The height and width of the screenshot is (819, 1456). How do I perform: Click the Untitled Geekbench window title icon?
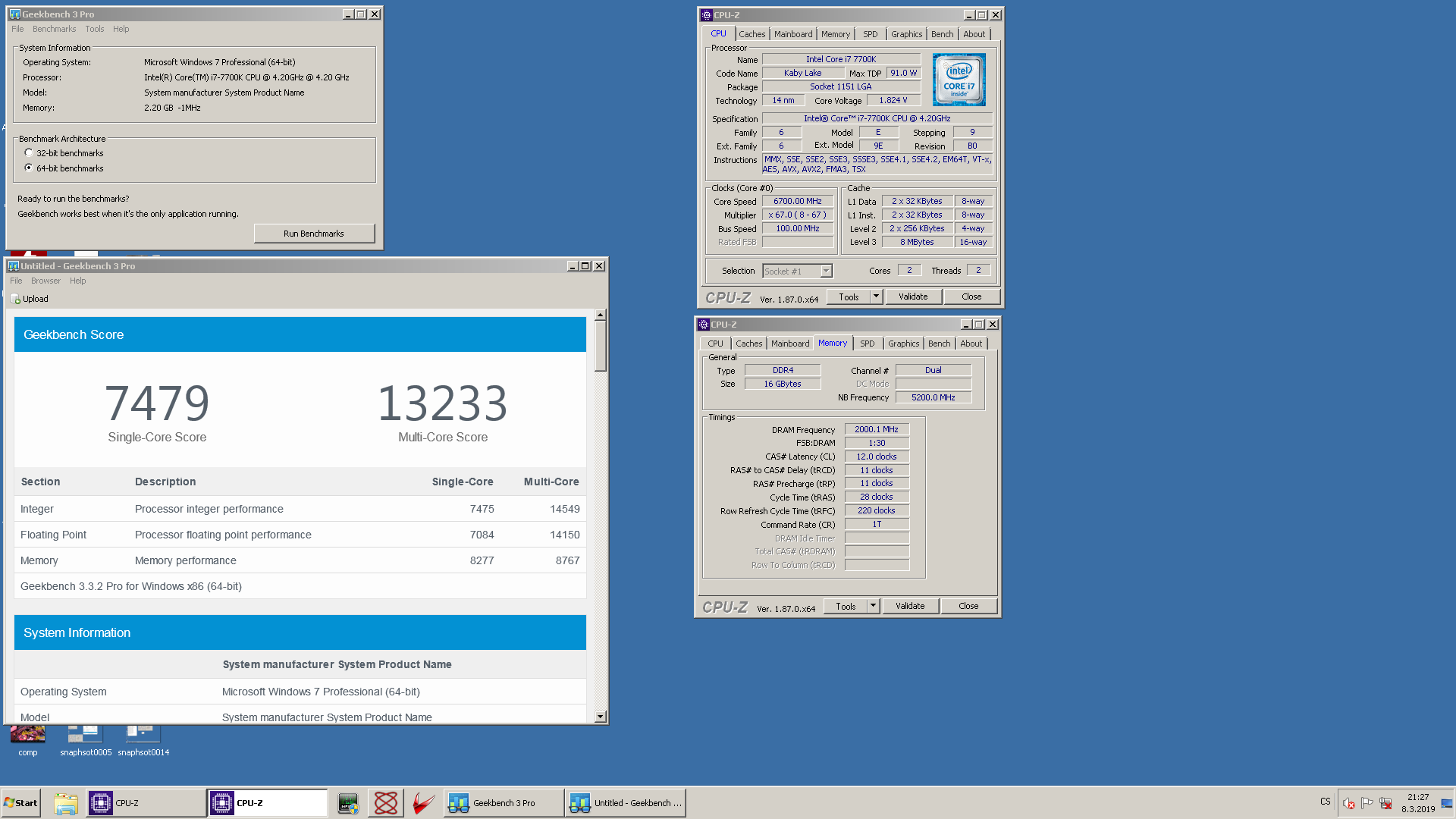[x=13, y=266]
